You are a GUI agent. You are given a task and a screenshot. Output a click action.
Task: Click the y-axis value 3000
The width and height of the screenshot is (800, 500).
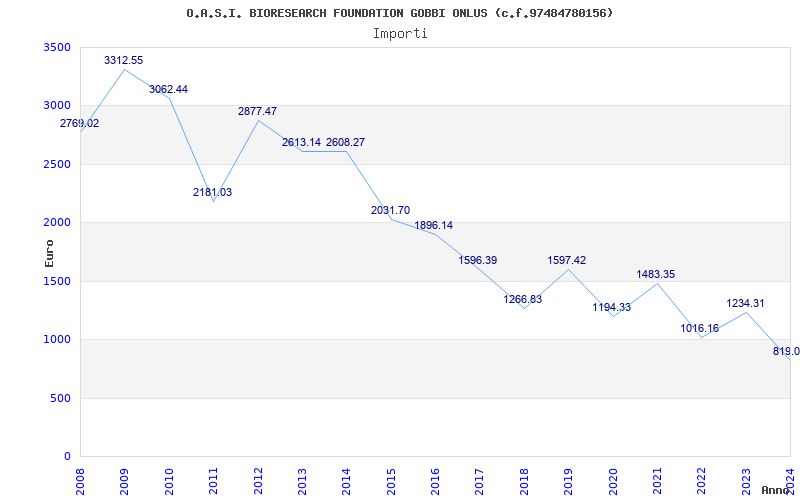57,106
